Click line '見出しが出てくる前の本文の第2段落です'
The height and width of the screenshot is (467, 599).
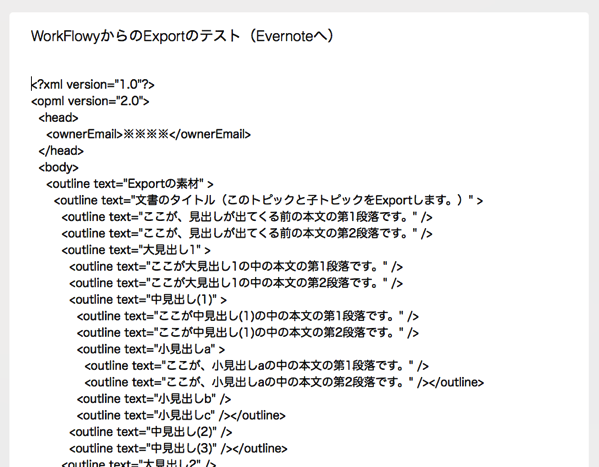coord(247,234)
